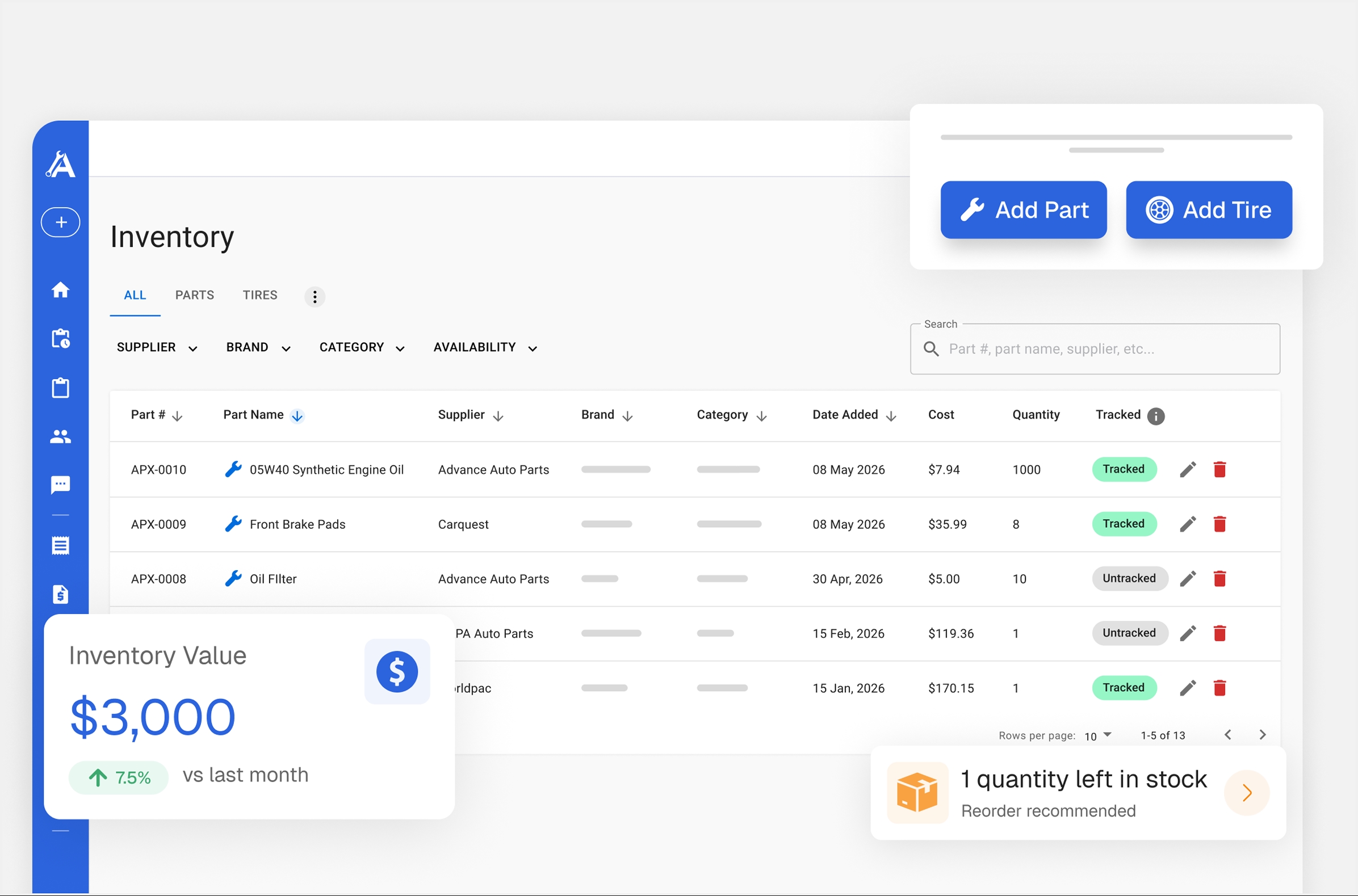Screen dimensions: 1358x896
Task: Click the Tracked column info icon
Action: (x=1156, y=416)
